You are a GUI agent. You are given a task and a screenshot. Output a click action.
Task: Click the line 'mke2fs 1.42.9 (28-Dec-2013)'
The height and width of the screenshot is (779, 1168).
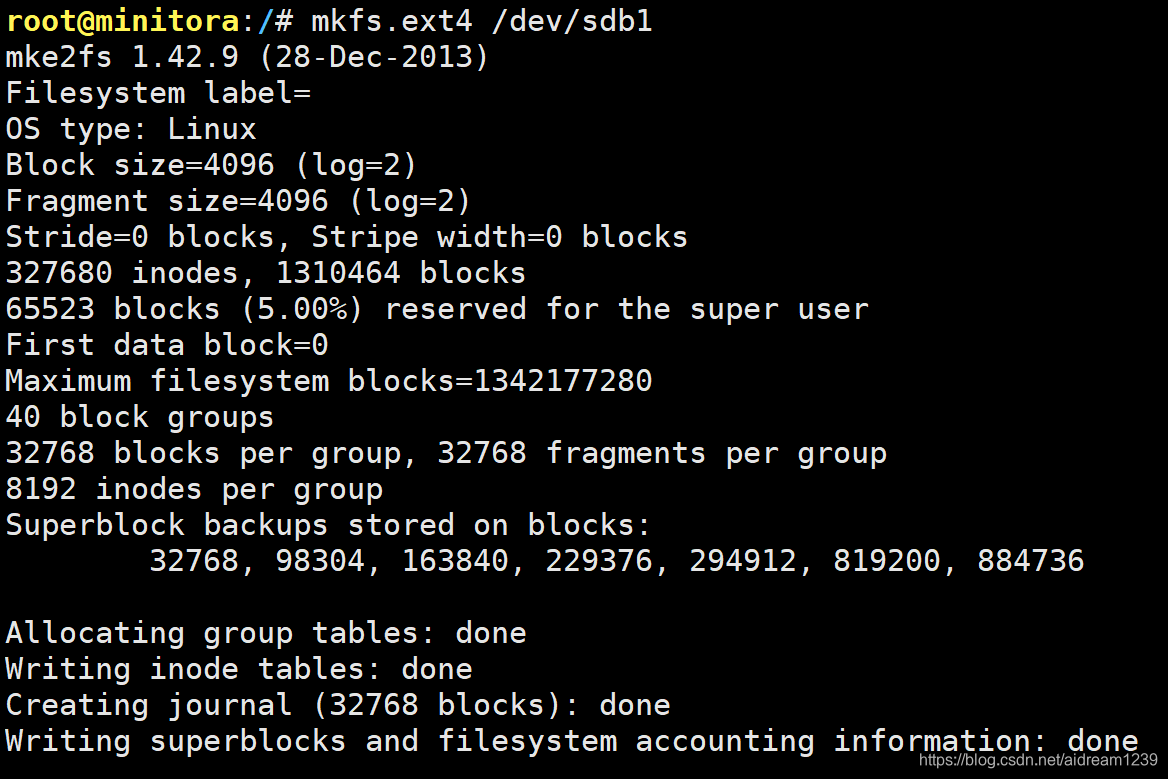pyautogui.click(x=247, y=57)
